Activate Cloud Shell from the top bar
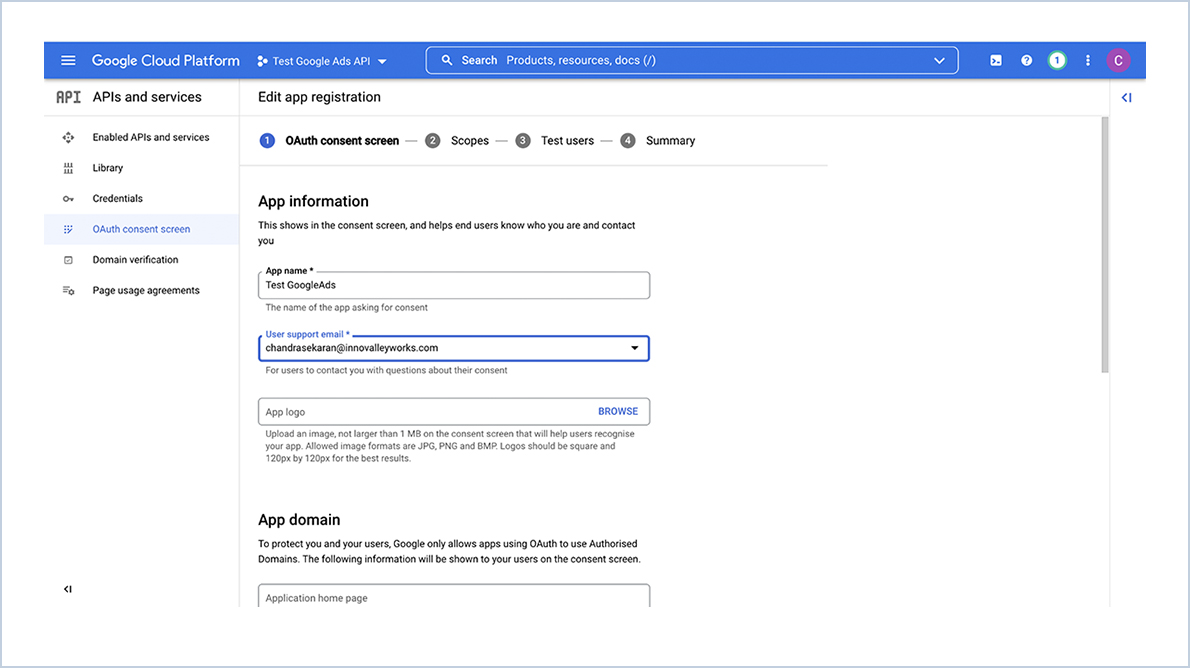The height and width of the screenshot is (668, 1190). coord(995,60)
